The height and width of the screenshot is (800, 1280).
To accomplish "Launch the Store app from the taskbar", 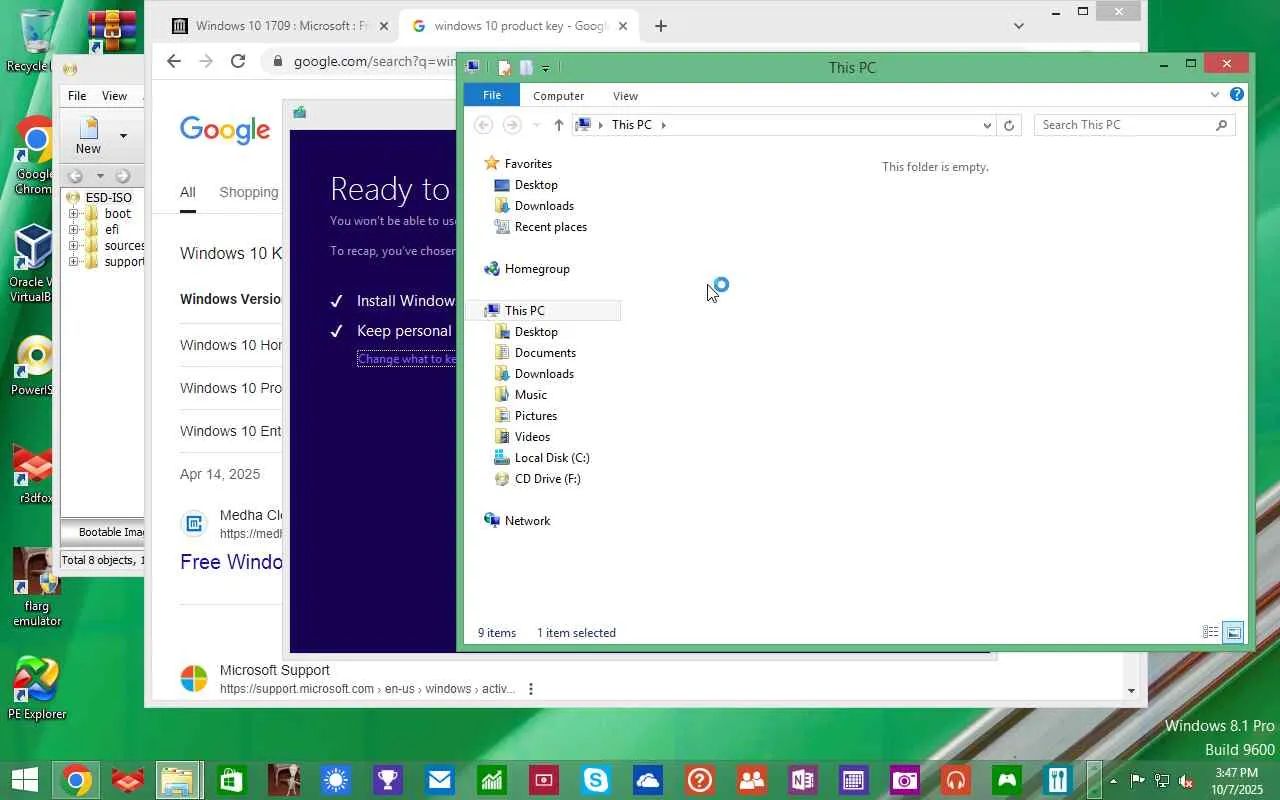I will click(x=232, y=780).
